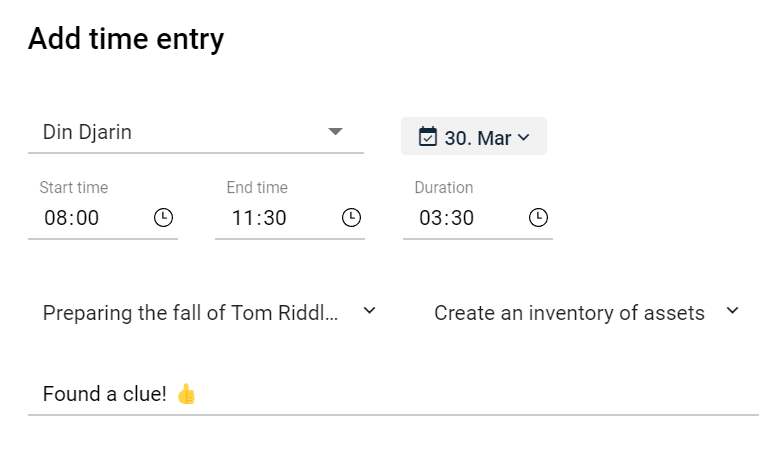Image resolution: width=759 pixels, height=459 pixels.
Task: Click the Start time field showing 08:00
Action: click(103, 218)
